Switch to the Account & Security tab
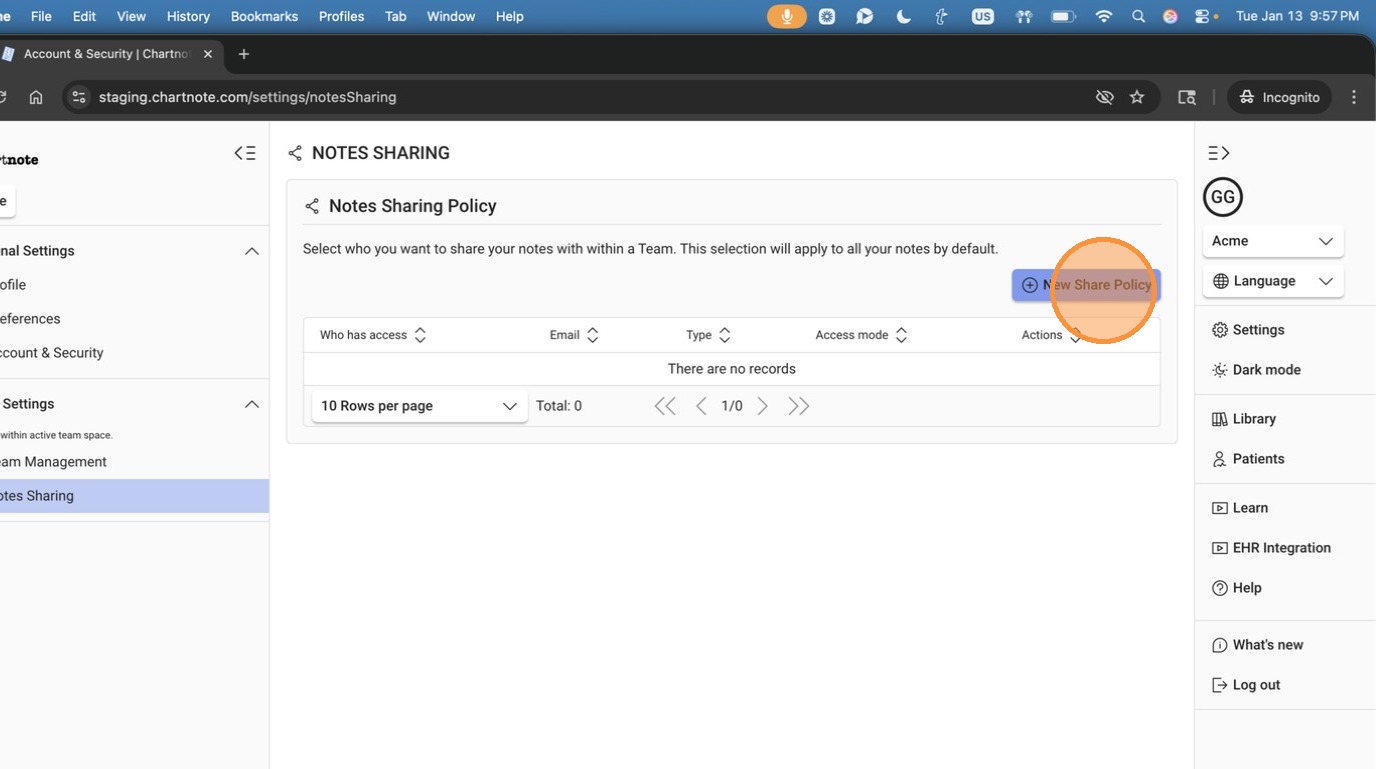The image size is (1376, 769). 107,54
